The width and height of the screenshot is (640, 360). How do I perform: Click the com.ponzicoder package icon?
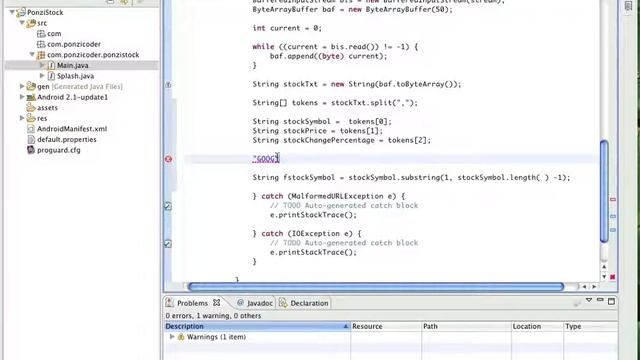[41, 44]
